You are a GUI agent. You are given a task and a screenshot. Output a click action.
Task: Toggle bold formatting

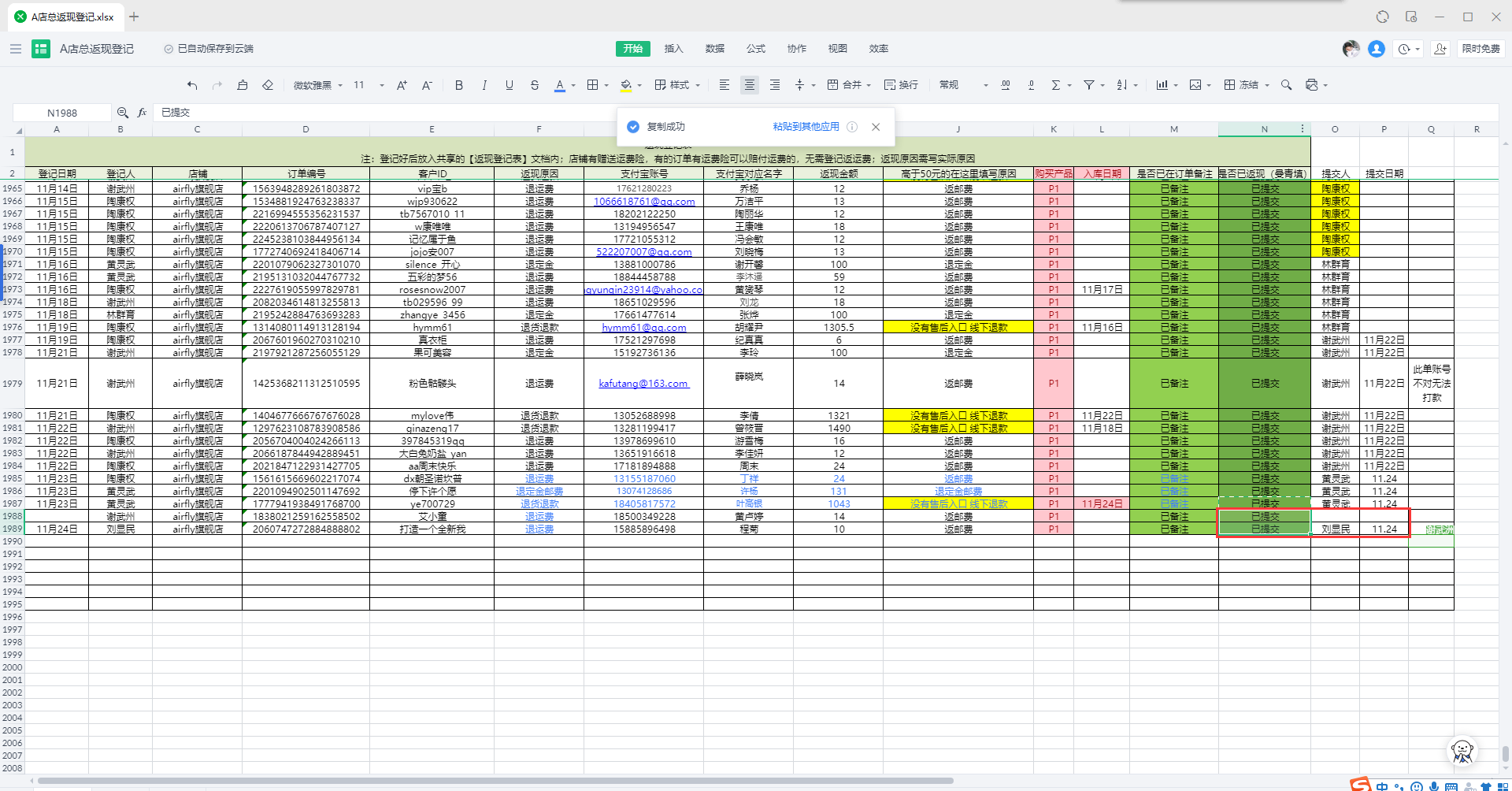459,85
